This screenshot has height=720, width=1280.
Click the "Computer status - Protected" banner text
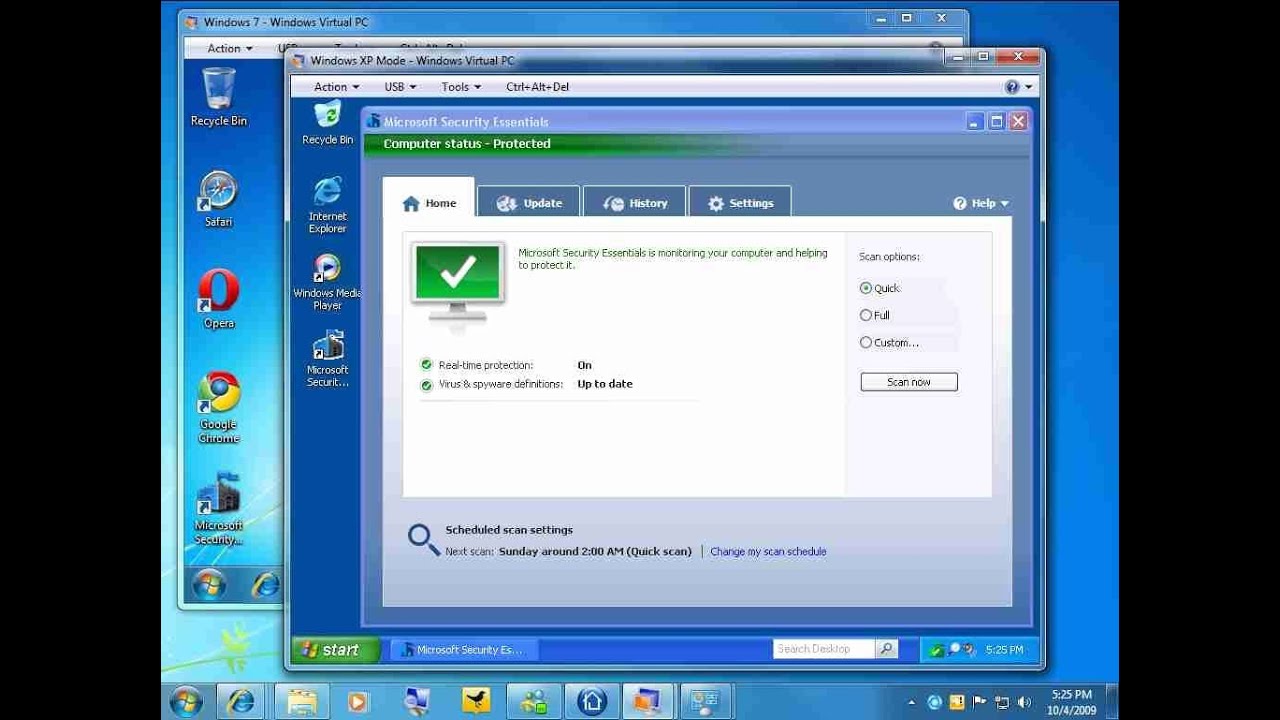(467, 144)
